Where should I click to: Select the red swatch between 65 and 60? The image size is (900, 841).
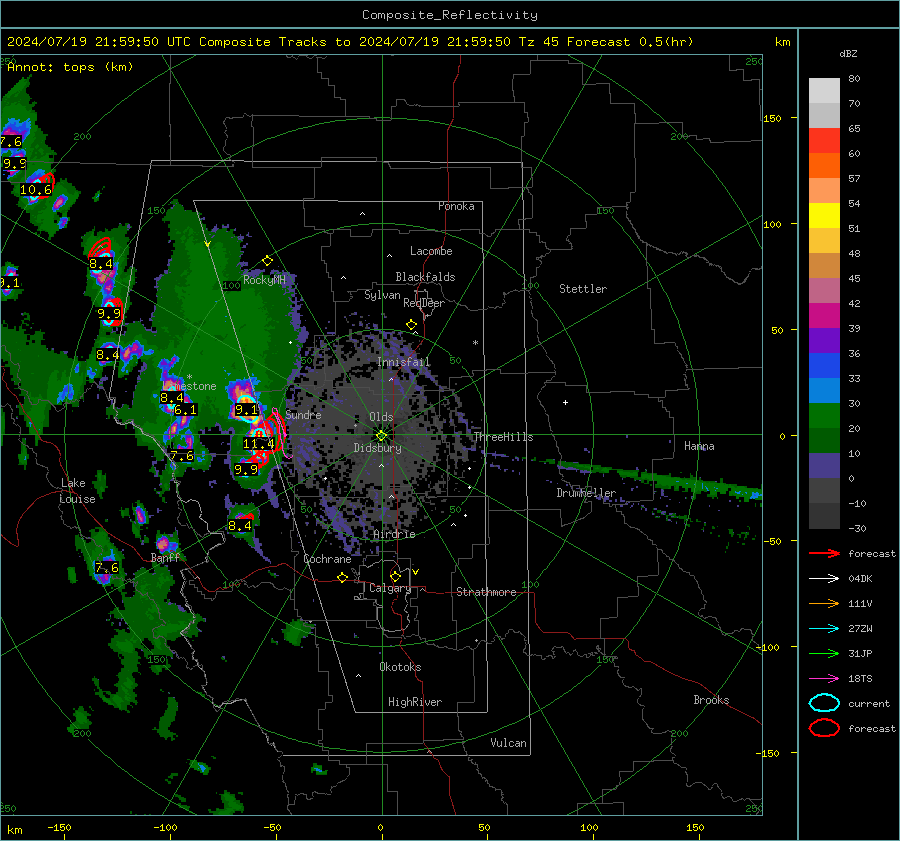point(824,141)
